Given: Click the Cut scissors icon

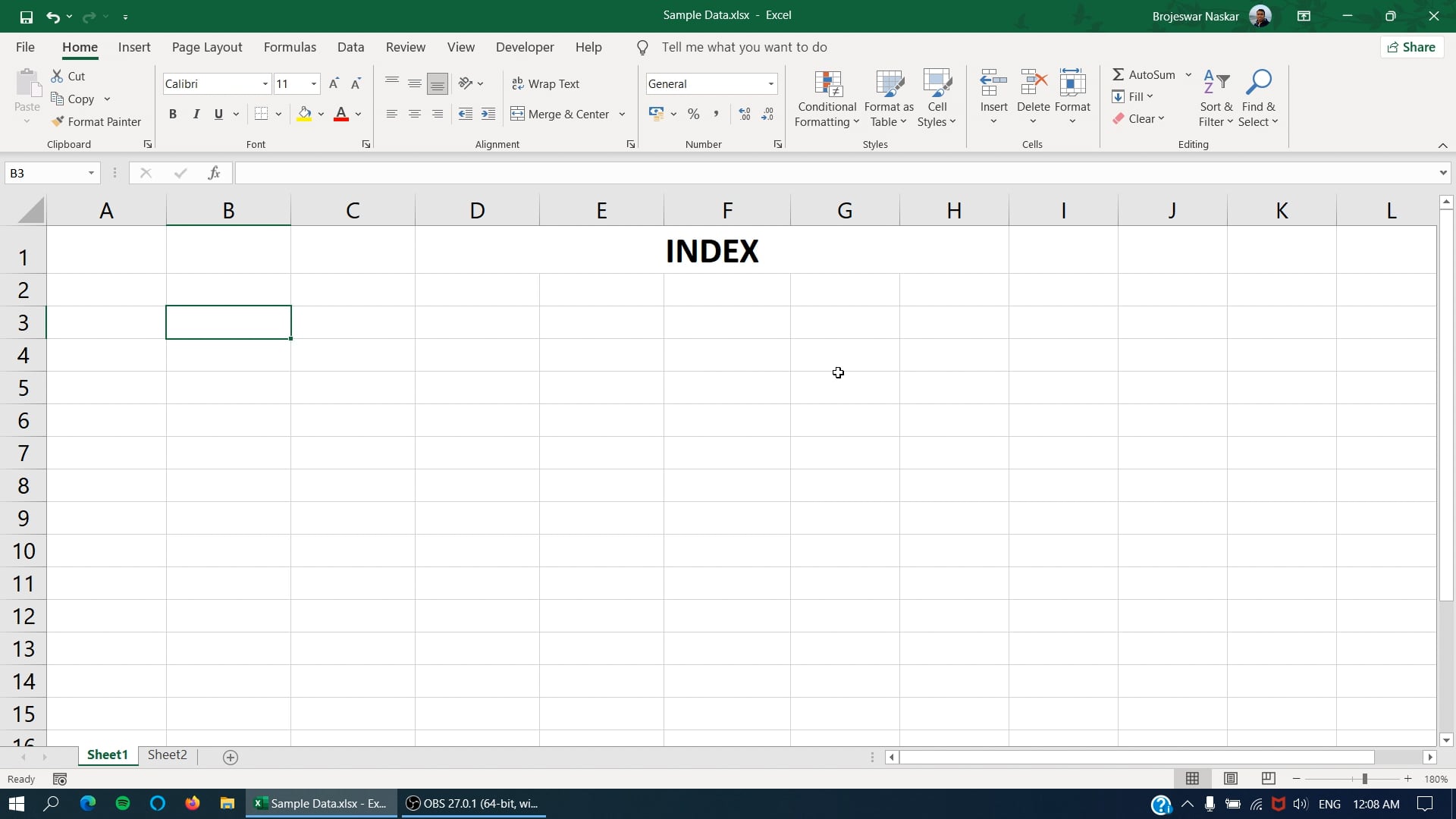Looking at the screenshot, I should (x=57, y=76).
